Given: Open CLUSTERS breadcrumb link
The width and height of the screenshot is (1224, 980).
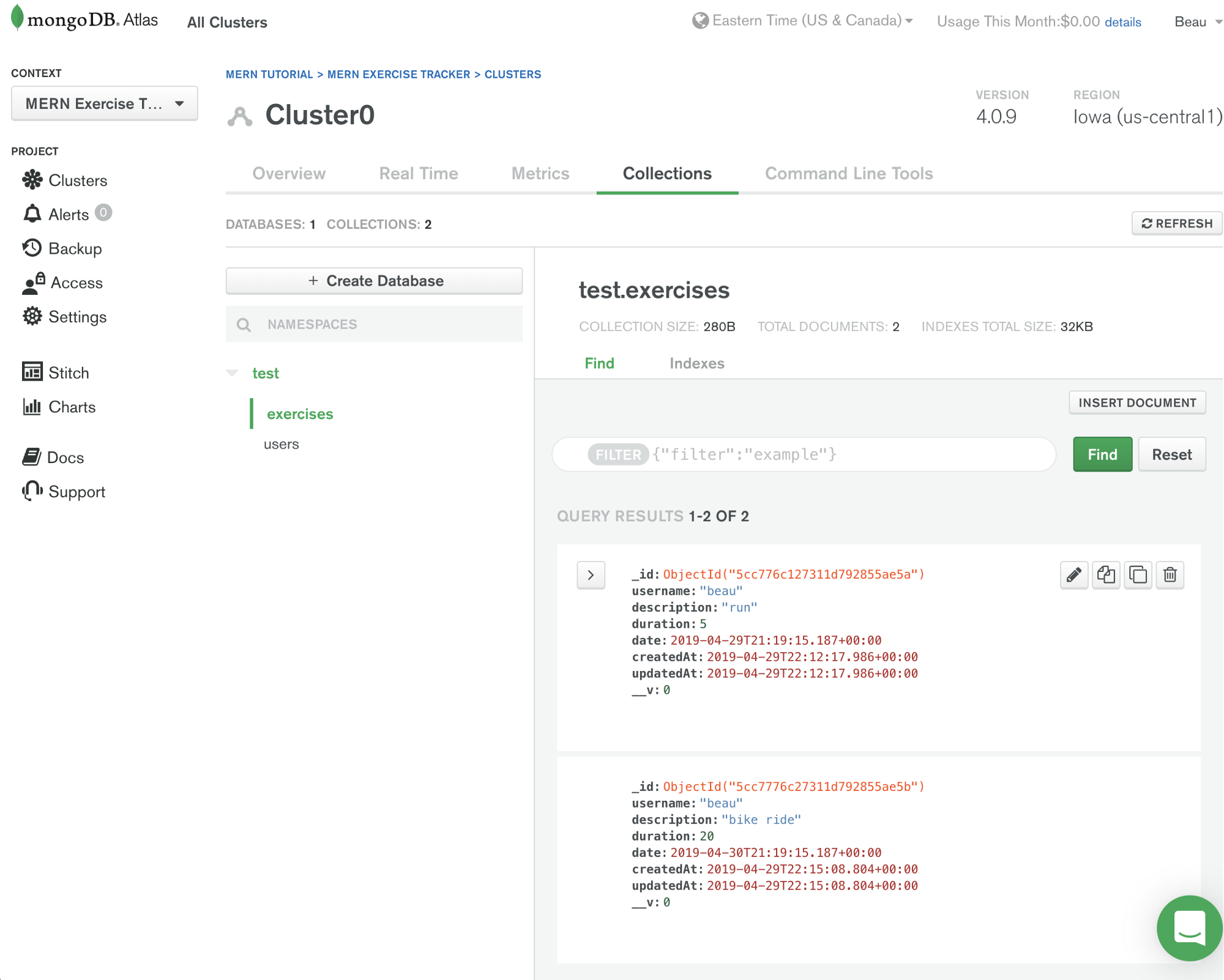Looking at the screenshot, I should coord(513,74).
